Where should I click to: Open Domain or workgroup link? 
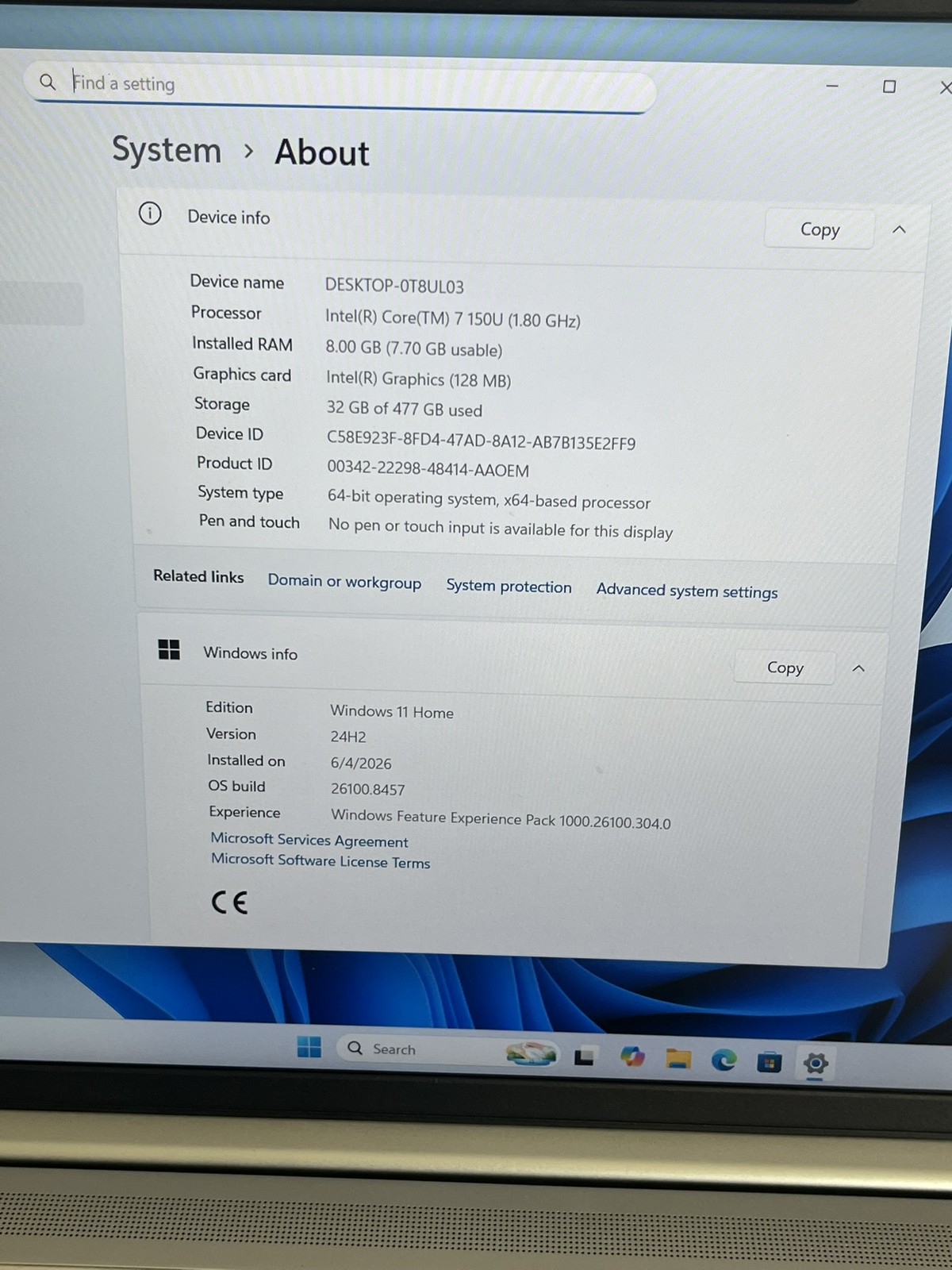point(344,581)
